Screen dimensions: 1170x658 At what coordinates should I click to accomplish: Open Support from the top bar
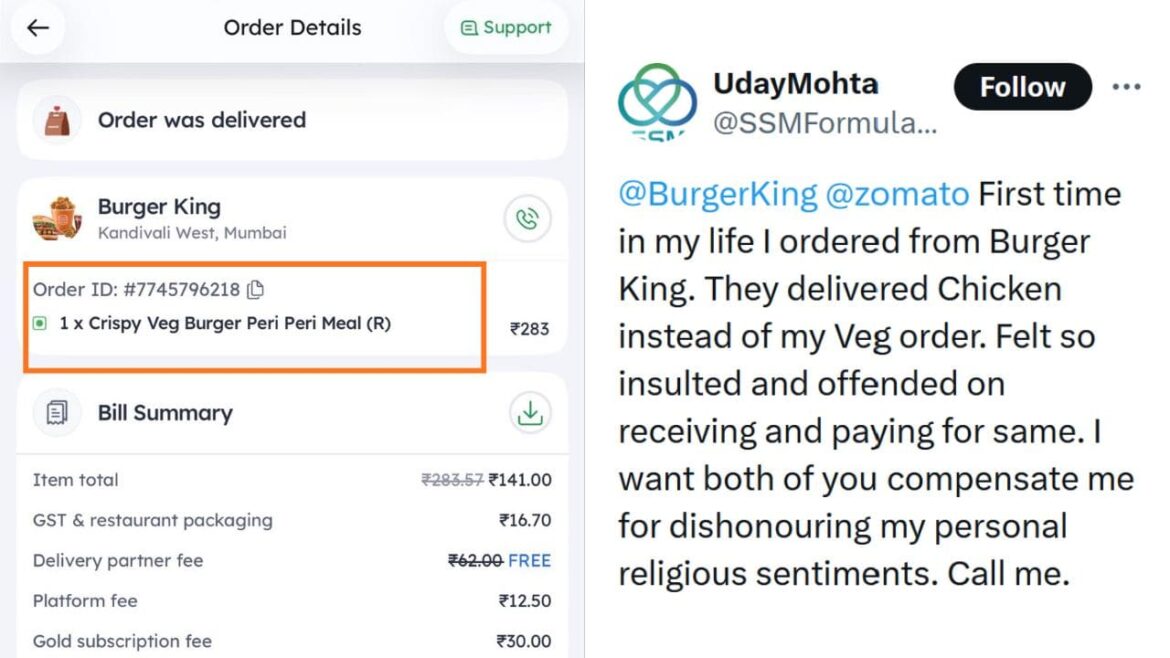point(506,27)
